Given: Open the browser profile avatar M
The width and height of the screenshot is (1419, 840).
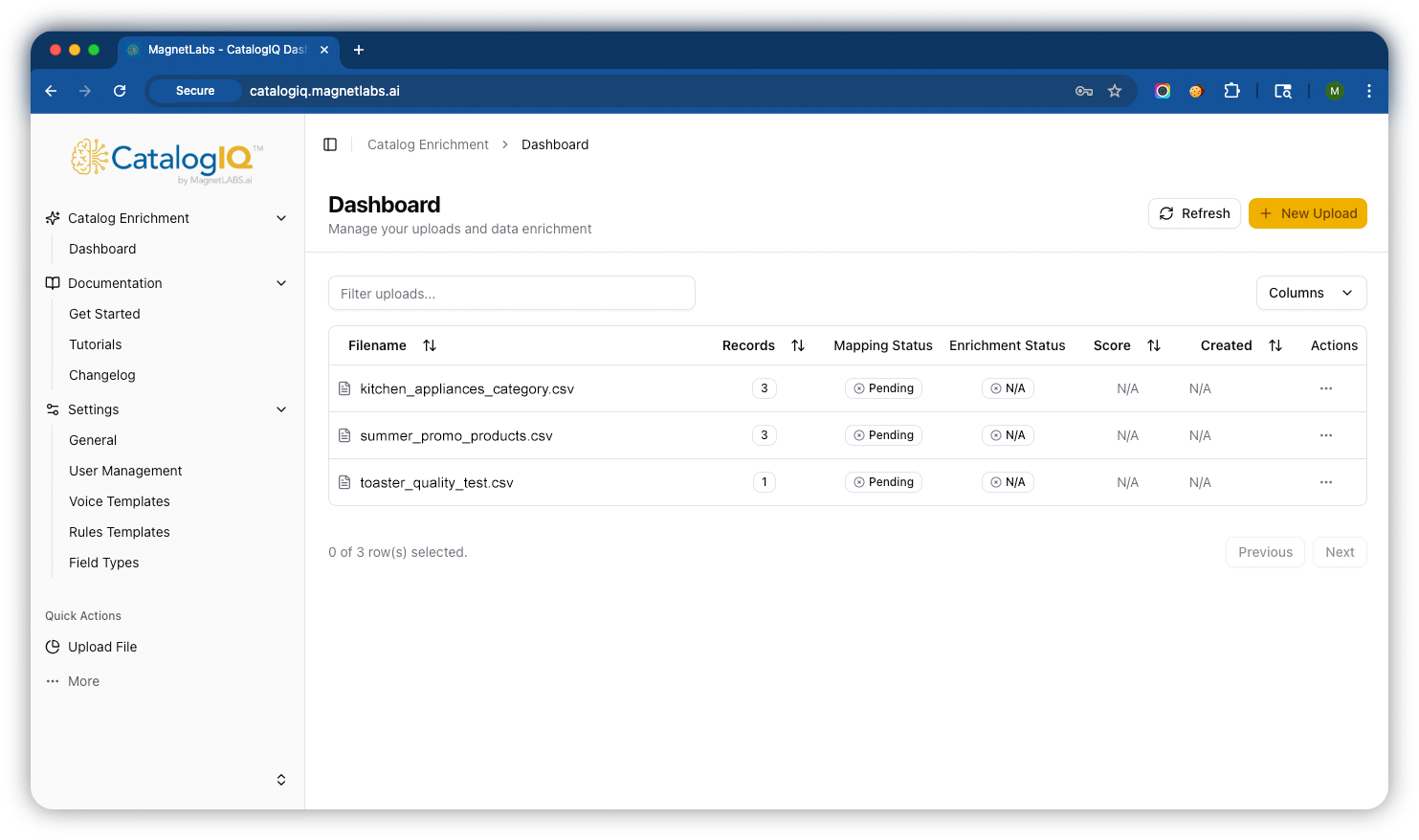Looking at the screenshot, I should (x=1335, y=91).
